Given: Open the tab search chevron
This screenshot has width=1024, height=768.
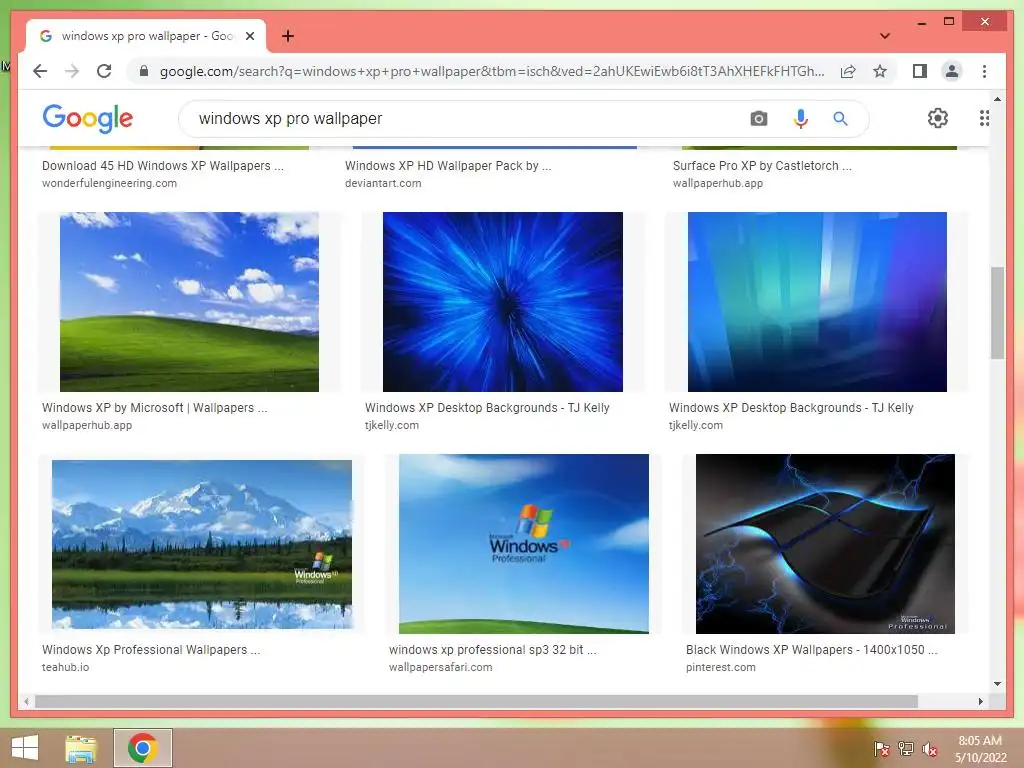Looking at the screenshot, I should click(885, 36).
